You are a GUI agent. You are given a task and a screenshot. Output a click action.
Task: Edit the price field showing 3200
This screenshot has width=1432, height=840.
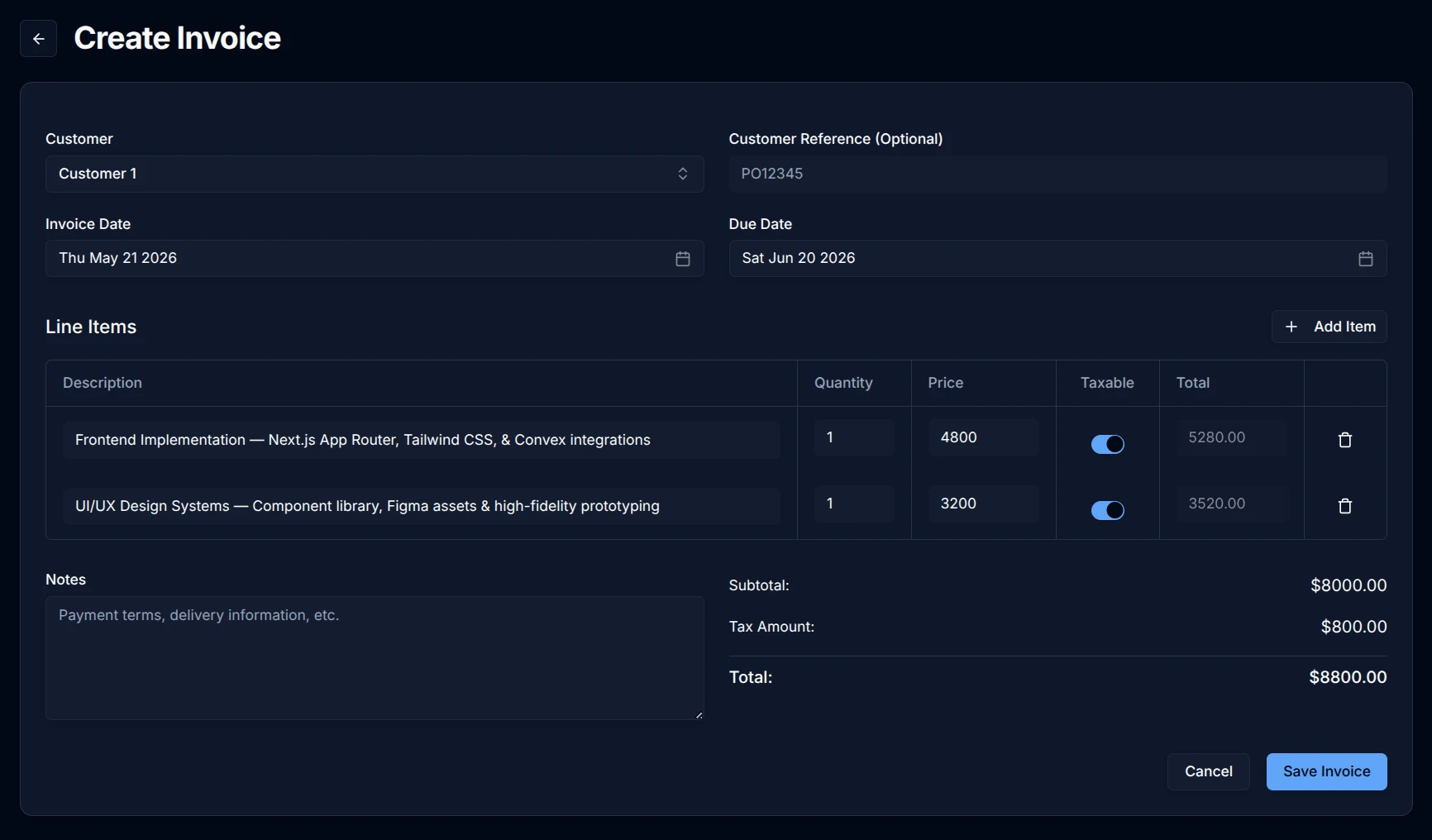[983, 504]
